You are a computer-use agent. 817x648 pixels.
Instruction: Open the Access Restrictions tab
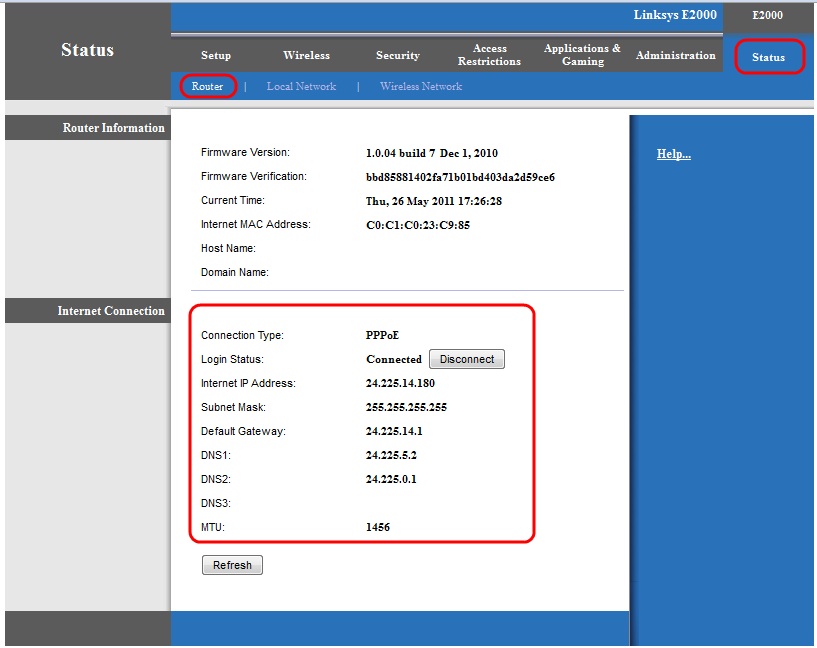(489, 55)
